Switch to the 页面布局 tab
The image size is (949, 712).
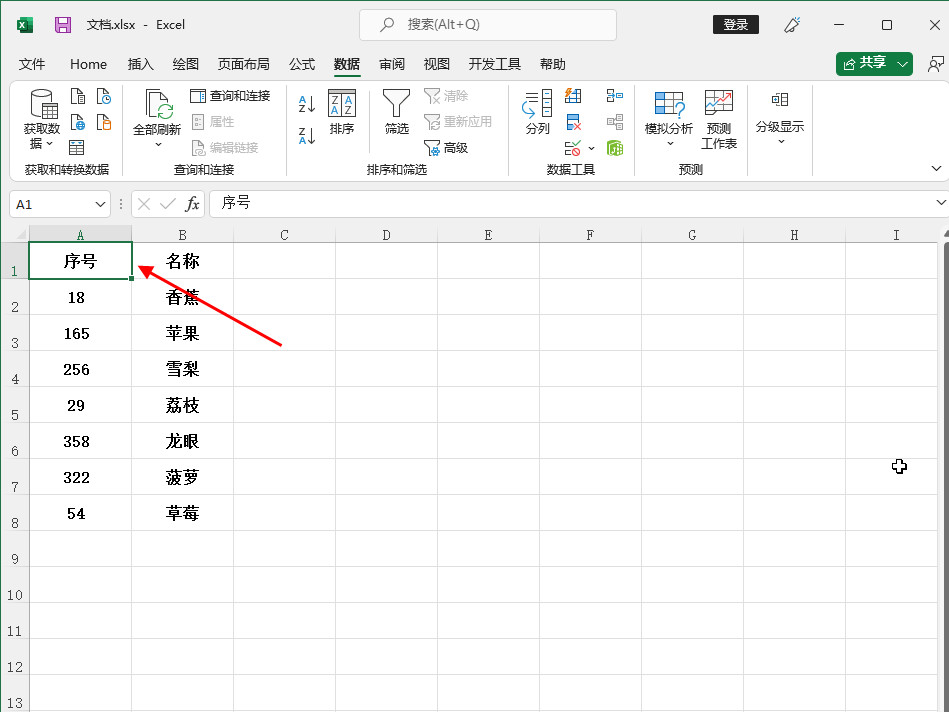(243, 64)
